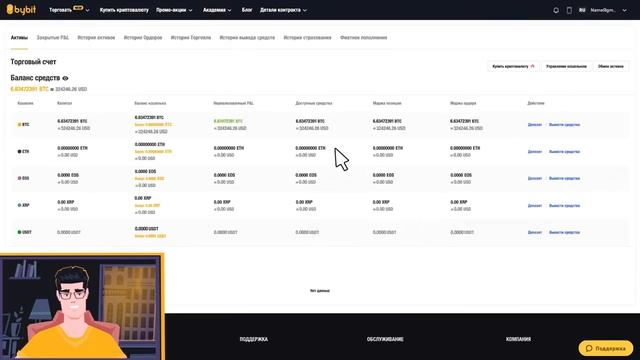
Task: Click the Нет данных message
Action: click(x=320, y=291)
